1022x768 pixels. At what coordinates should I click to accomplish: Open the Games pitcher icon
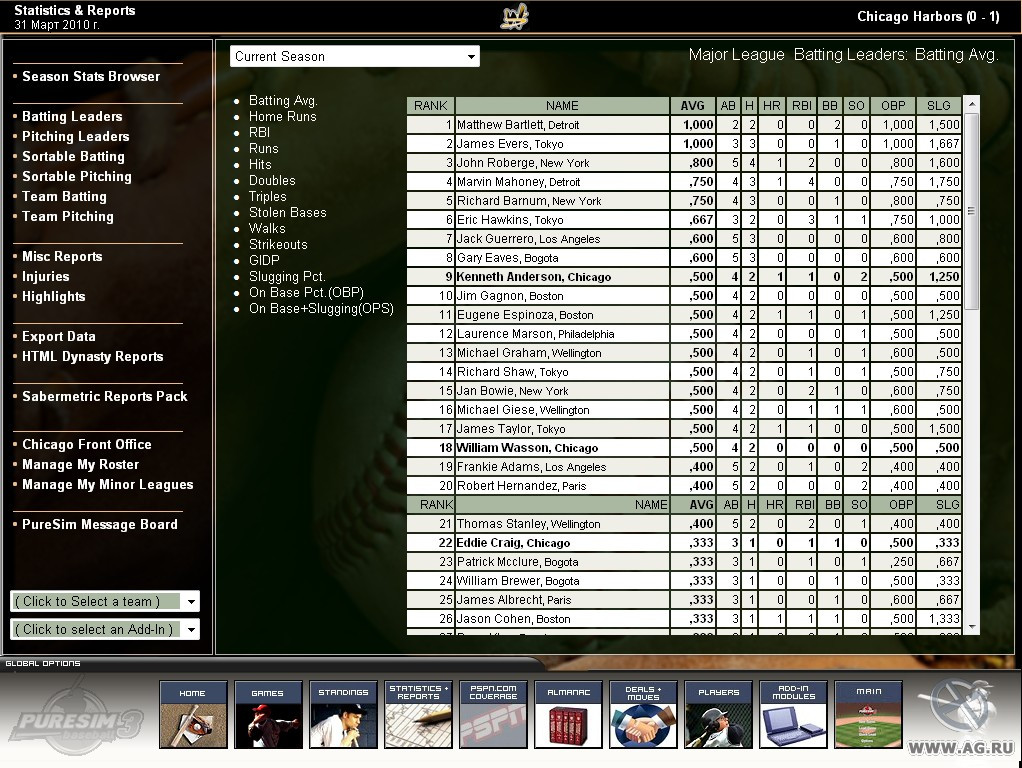(268, 715)
